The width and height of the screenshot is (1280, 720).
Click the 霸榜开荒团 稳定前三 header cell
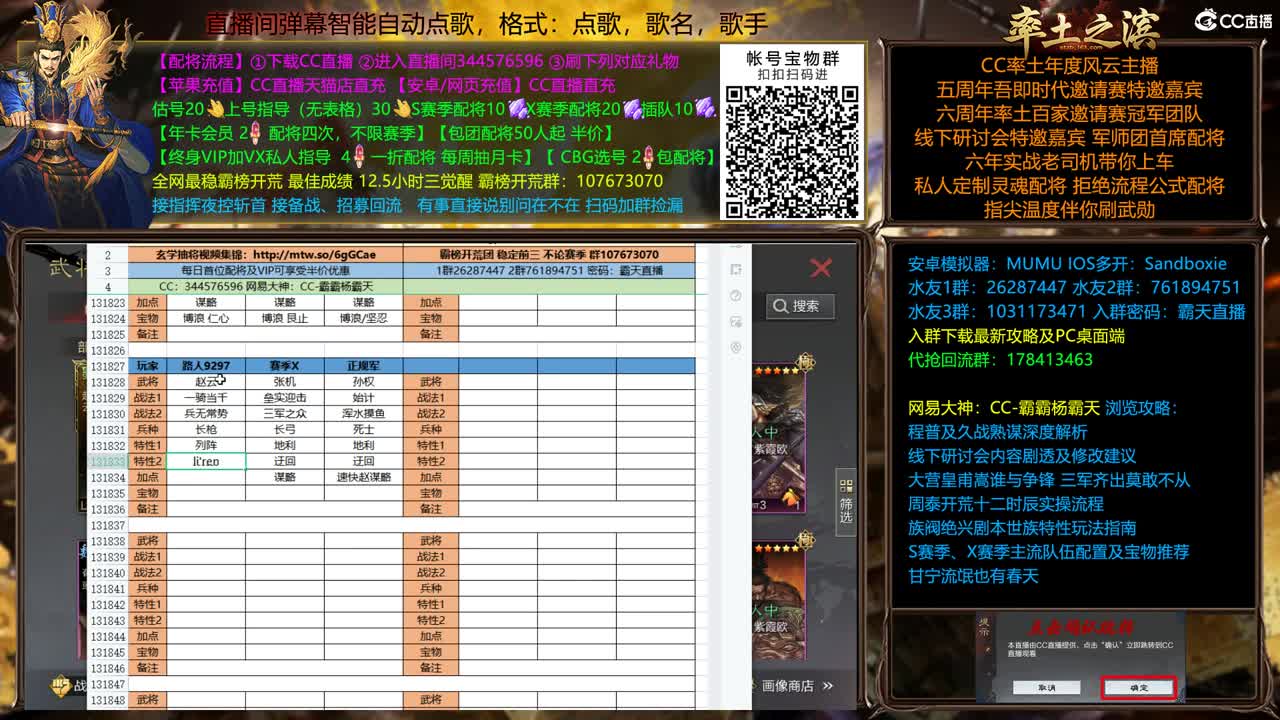click(x=549, y=255)
